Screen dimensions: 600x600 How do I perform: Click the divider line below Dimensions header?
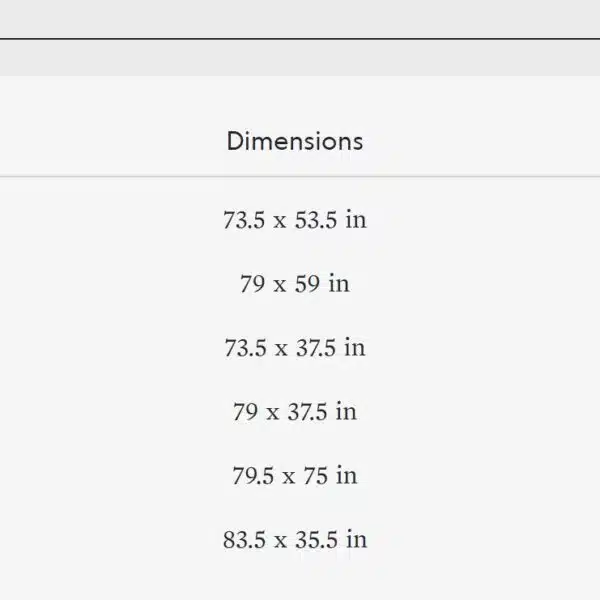click(x=300, y=176)
